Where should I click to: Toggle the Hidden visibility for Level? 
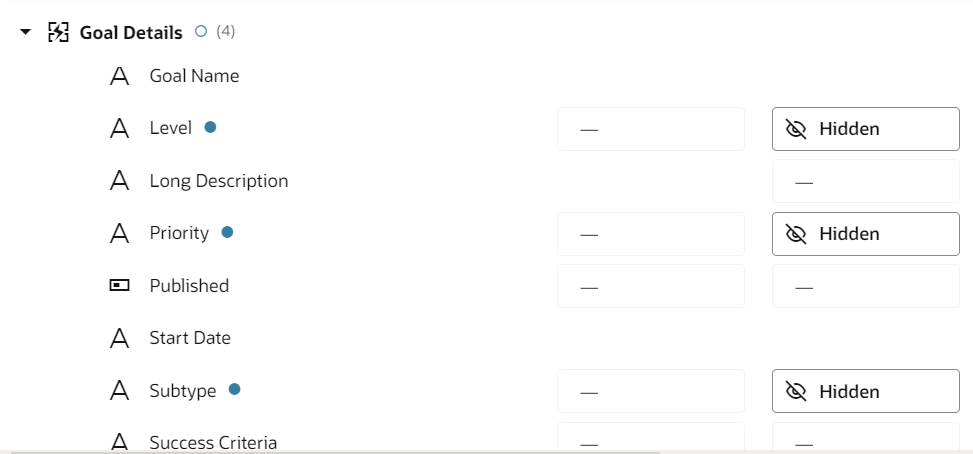click(x=866, y=129)
